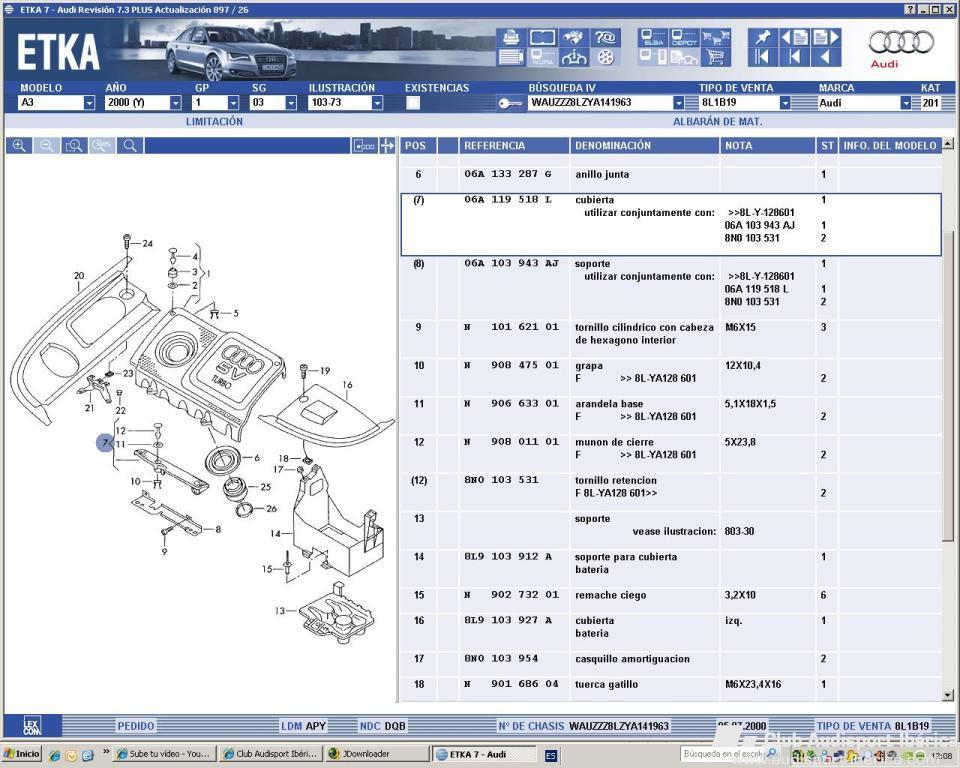Click the illustration layout selector icon
Viewport: 960px width, 768px height.
[x=364, y=146]
